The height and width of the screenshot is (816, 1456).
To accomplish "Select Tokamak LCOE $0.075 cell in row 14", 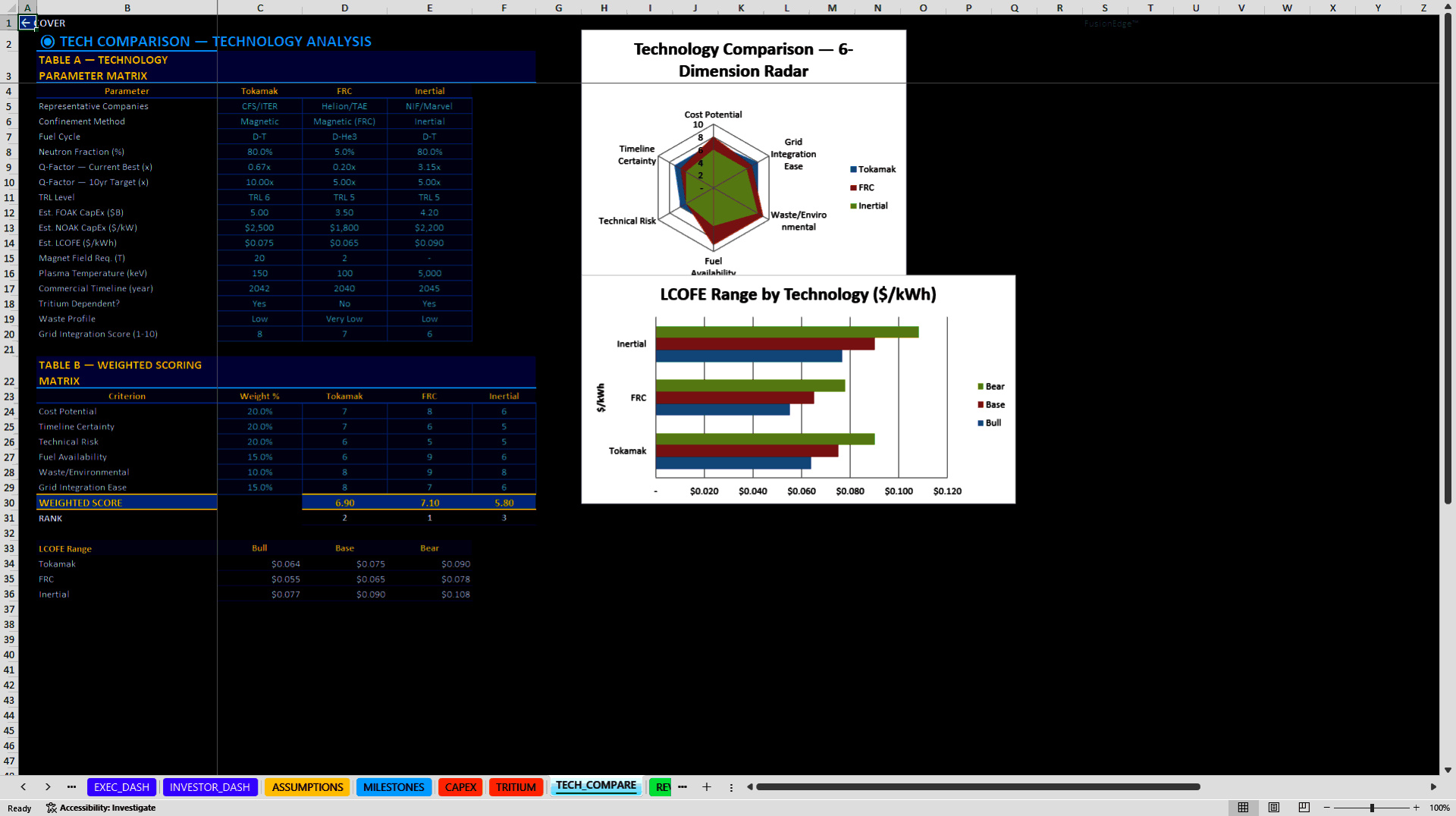I will (x=260, y=243).
